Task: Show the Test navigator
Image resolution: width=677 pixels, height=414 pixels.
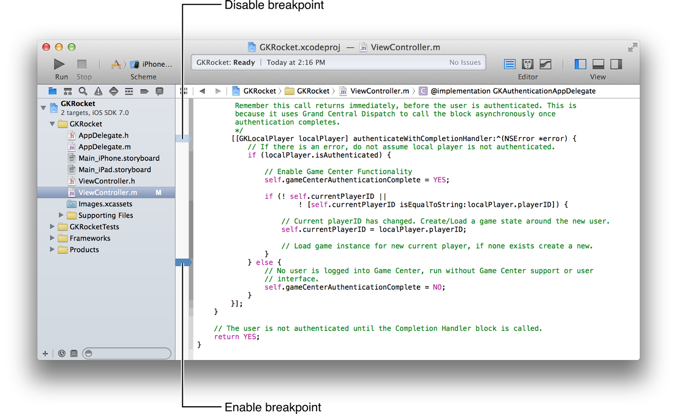Action: click(114, 91)
